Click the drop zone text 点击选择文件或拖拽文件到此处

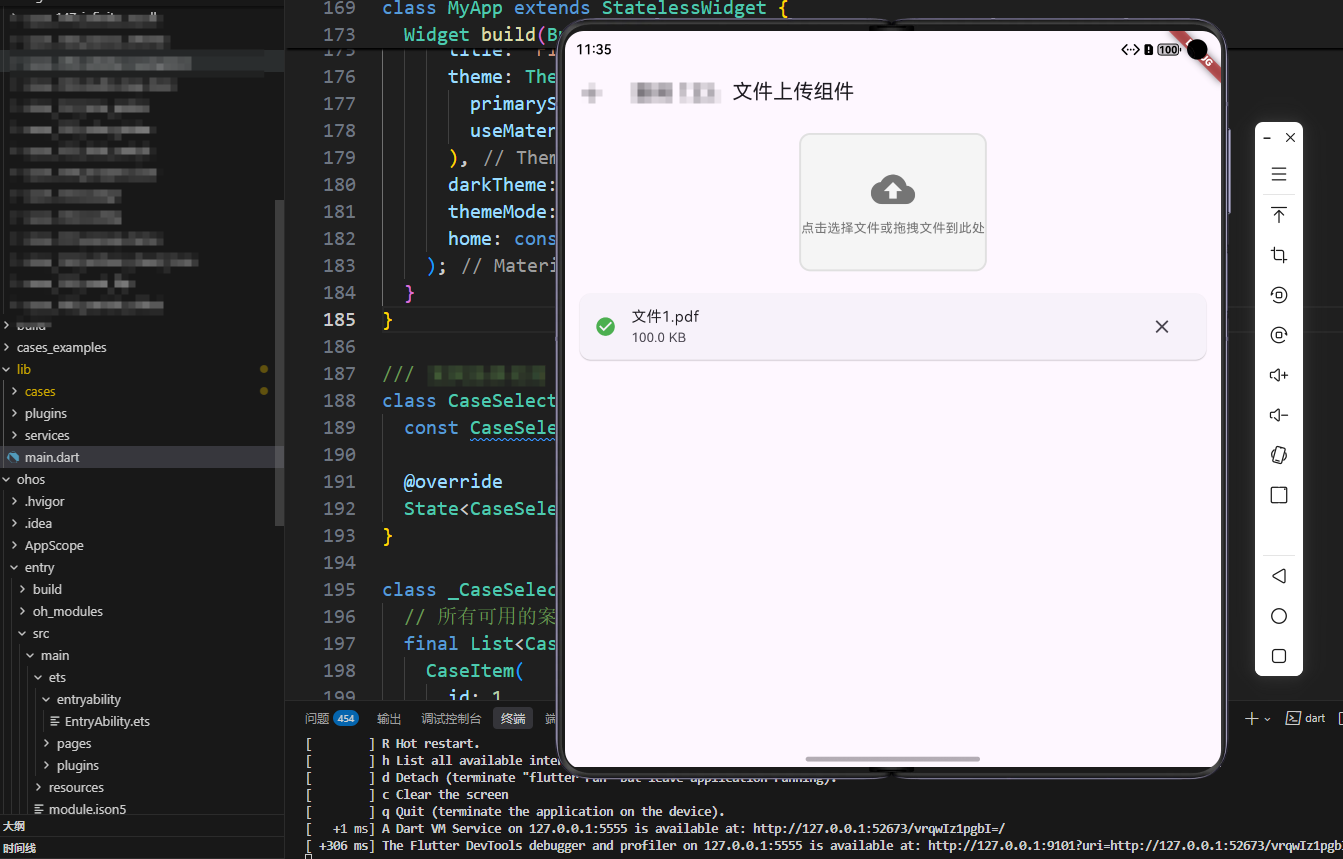(x=893, y=228)
